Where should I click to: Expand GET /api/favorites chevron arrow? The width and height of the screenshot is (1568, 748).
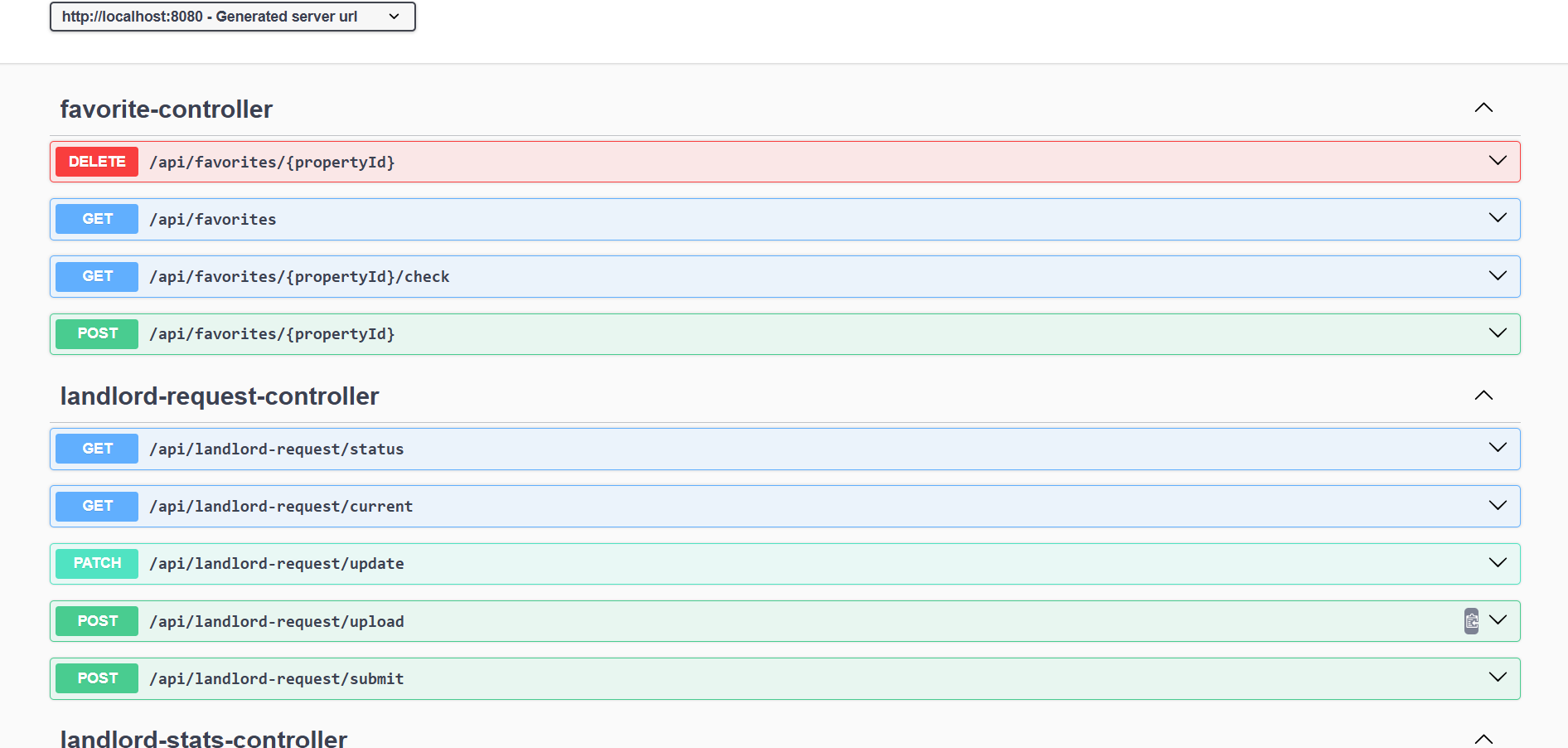1498,218
